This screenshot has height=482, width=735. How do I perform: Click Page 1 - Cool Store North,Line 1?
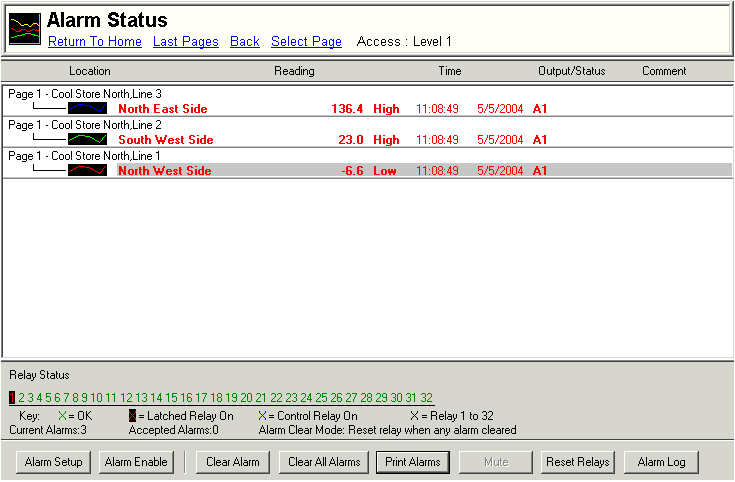coord(84,156)
